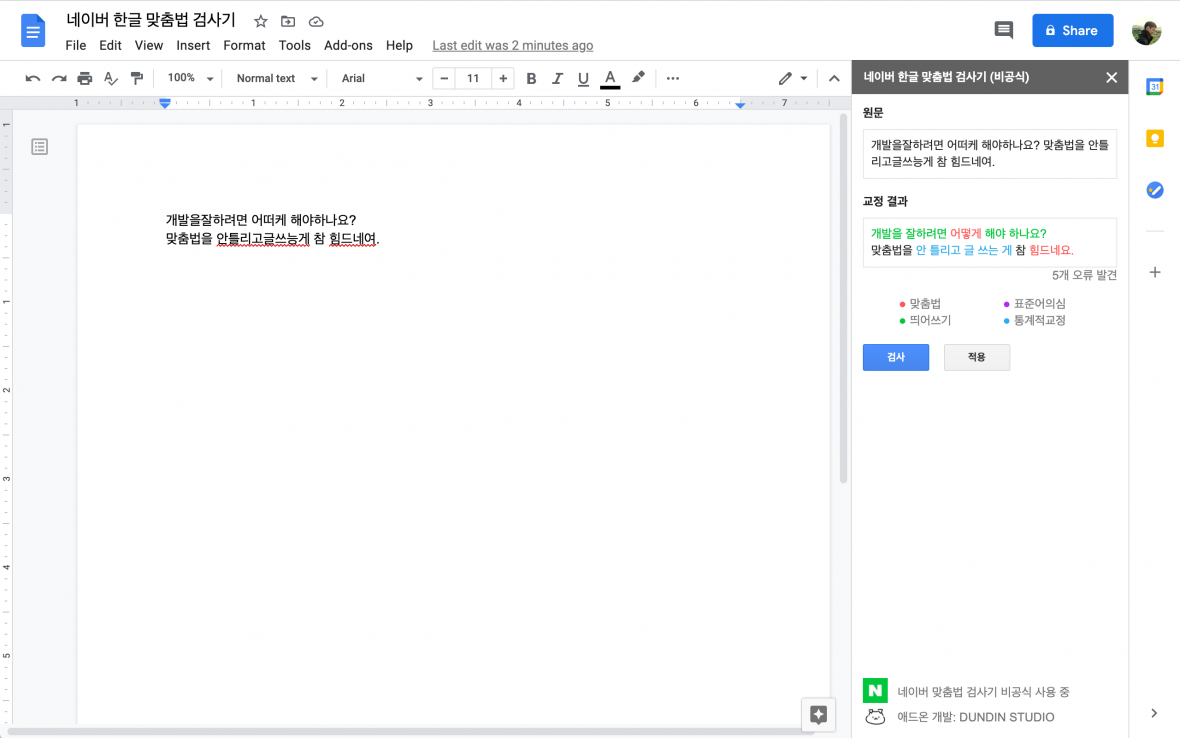Open Google Calendar side panel
Screen dimensions: 1180x738
(x=1154, y=87)
